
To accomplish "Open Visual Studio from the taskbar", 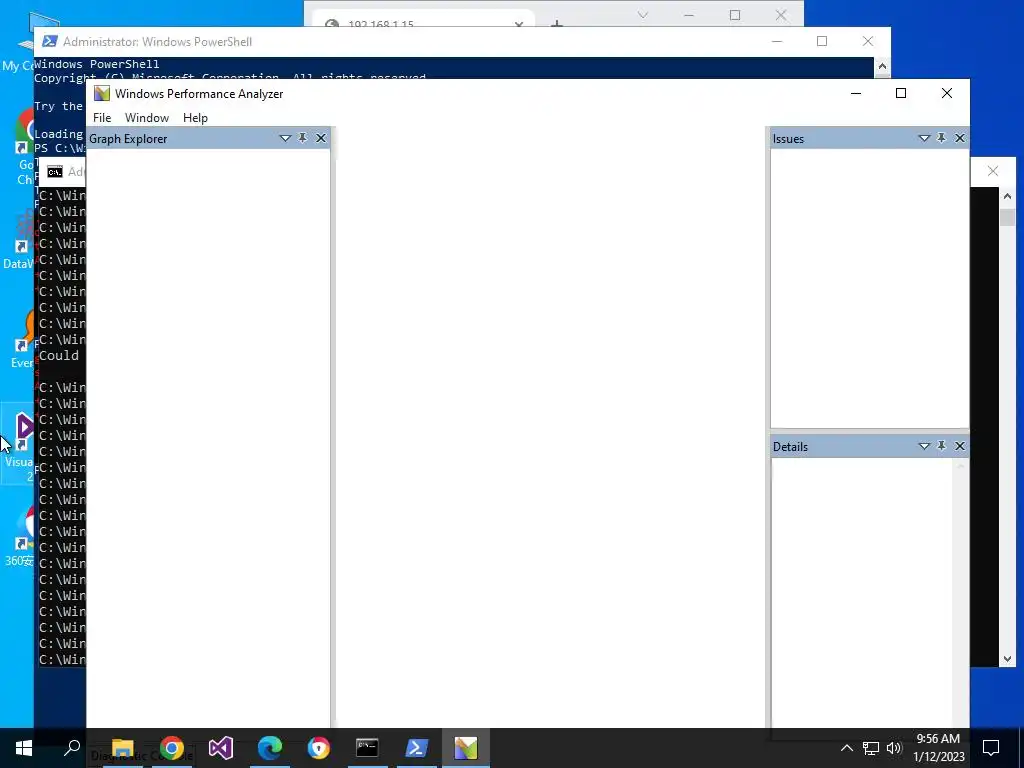I will [x=221, y=748].
